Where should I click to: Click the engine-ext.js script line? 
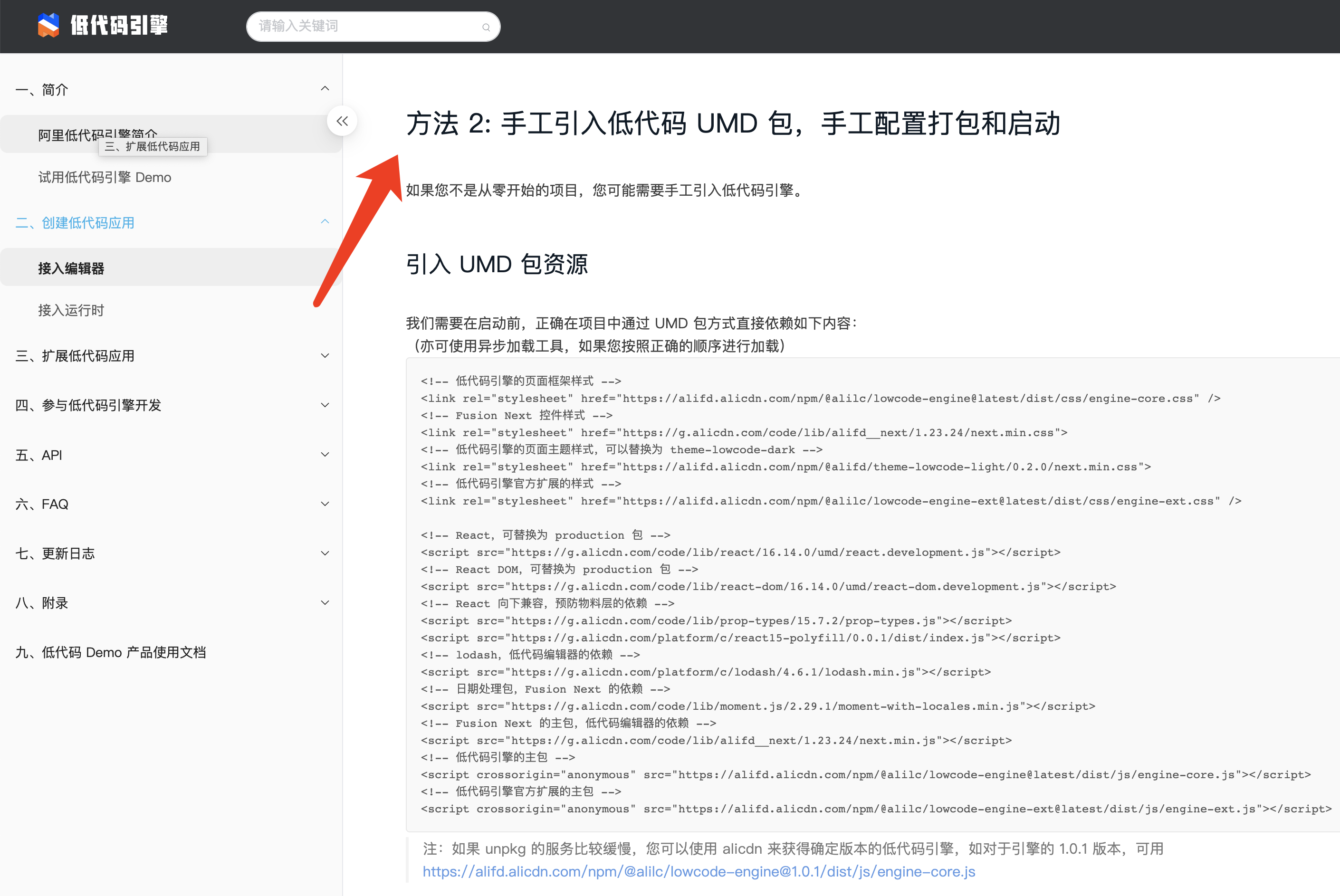tap(876, 809)
